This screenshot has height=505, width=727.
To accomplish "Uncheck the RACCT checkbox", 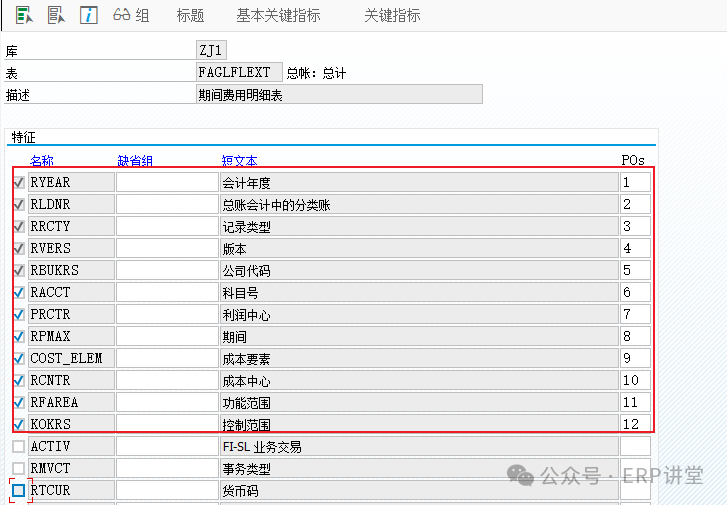I will point(19,292).
